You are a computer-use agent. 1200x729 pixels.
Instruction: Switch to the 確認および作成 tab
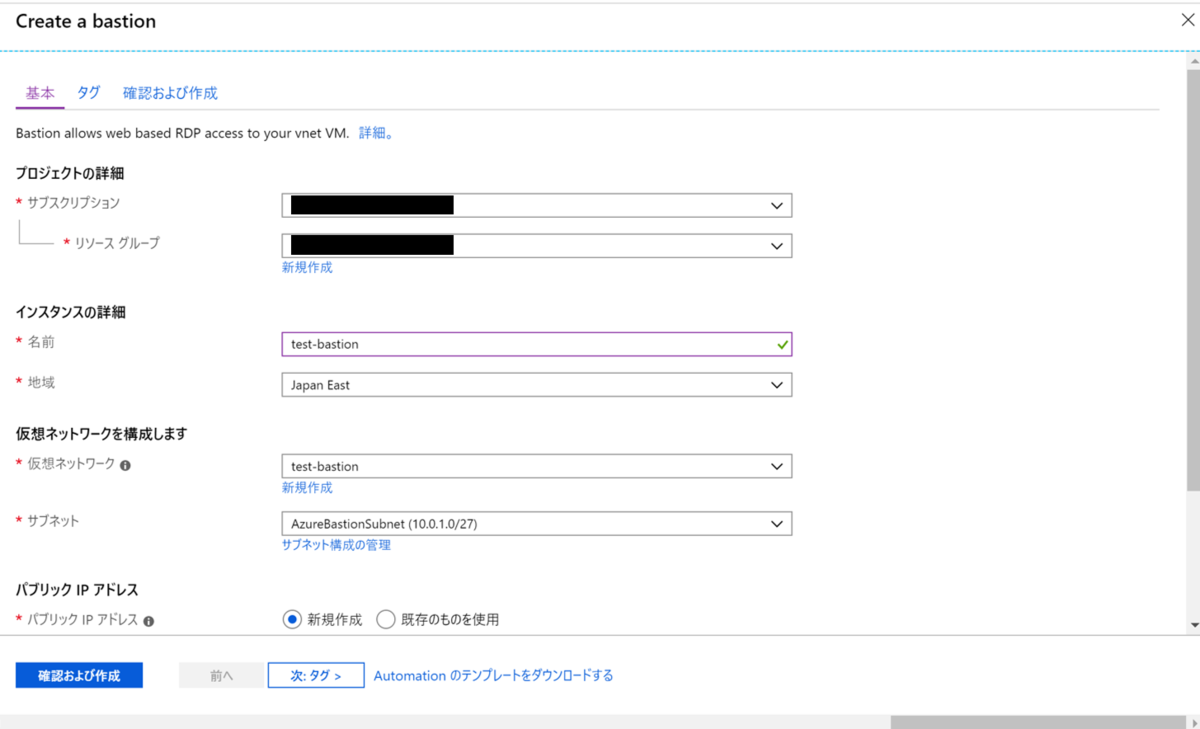pyautogui.click(x=170, y=93)
